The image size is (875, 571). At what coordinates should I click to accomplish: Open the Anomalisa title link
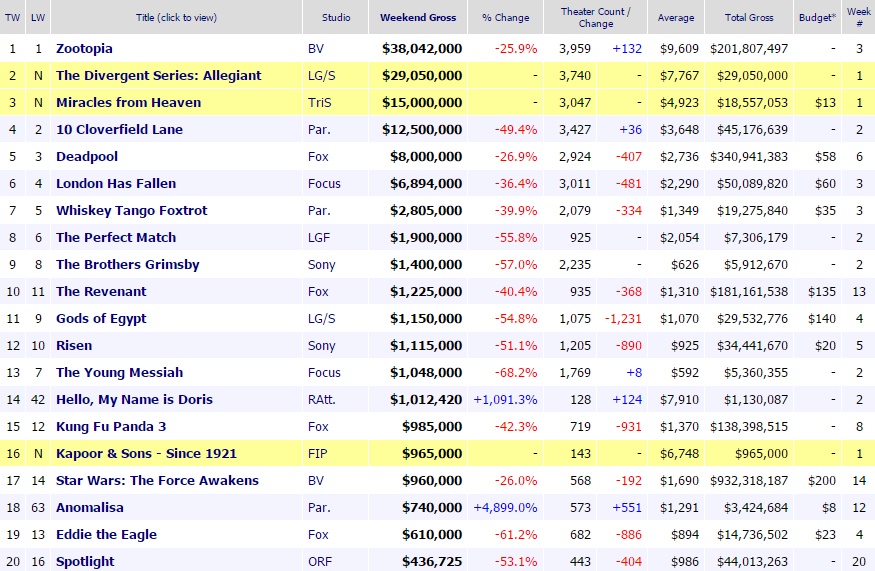pos(90,508)
